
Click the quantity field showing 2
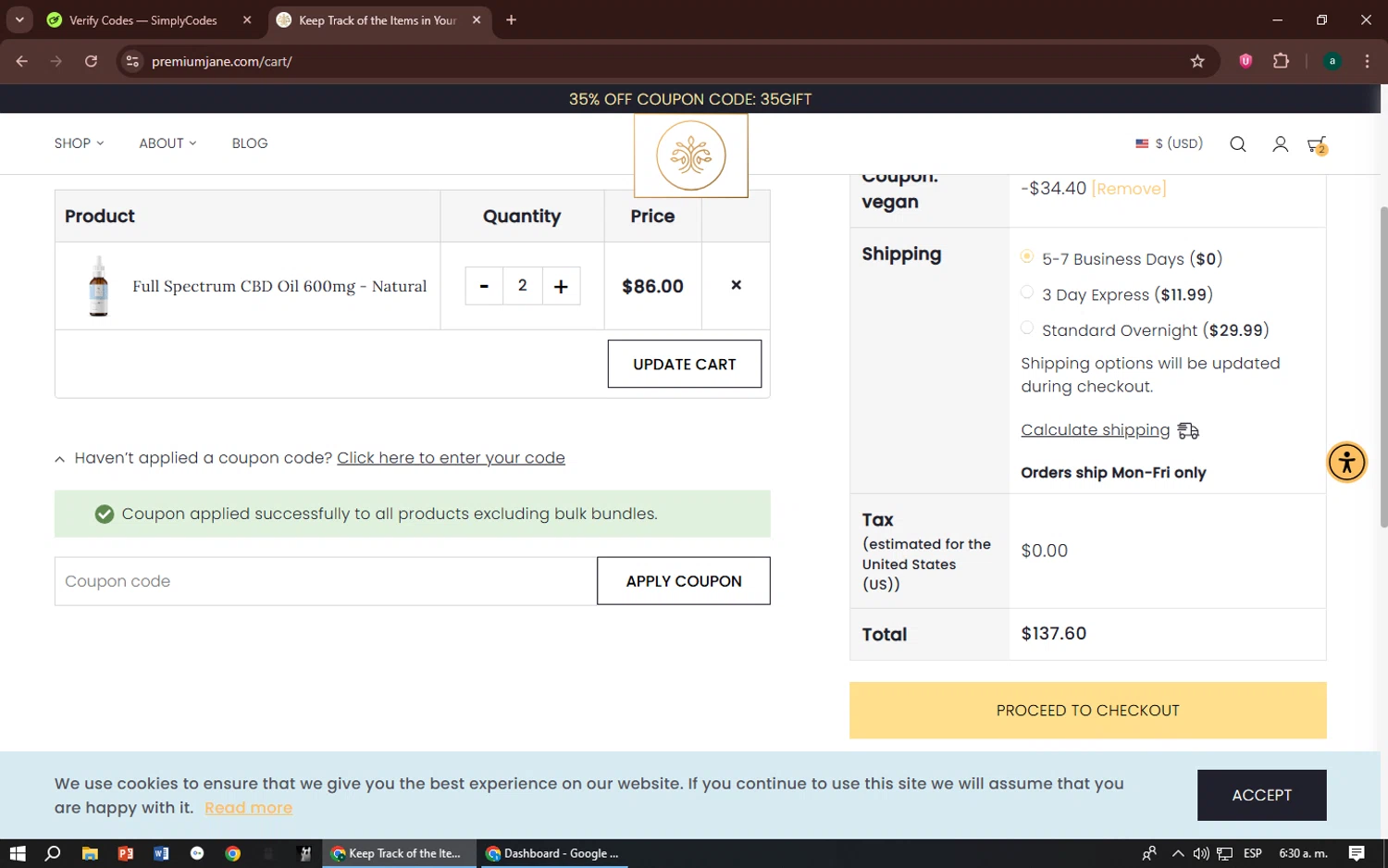click(x=523, y=286)
